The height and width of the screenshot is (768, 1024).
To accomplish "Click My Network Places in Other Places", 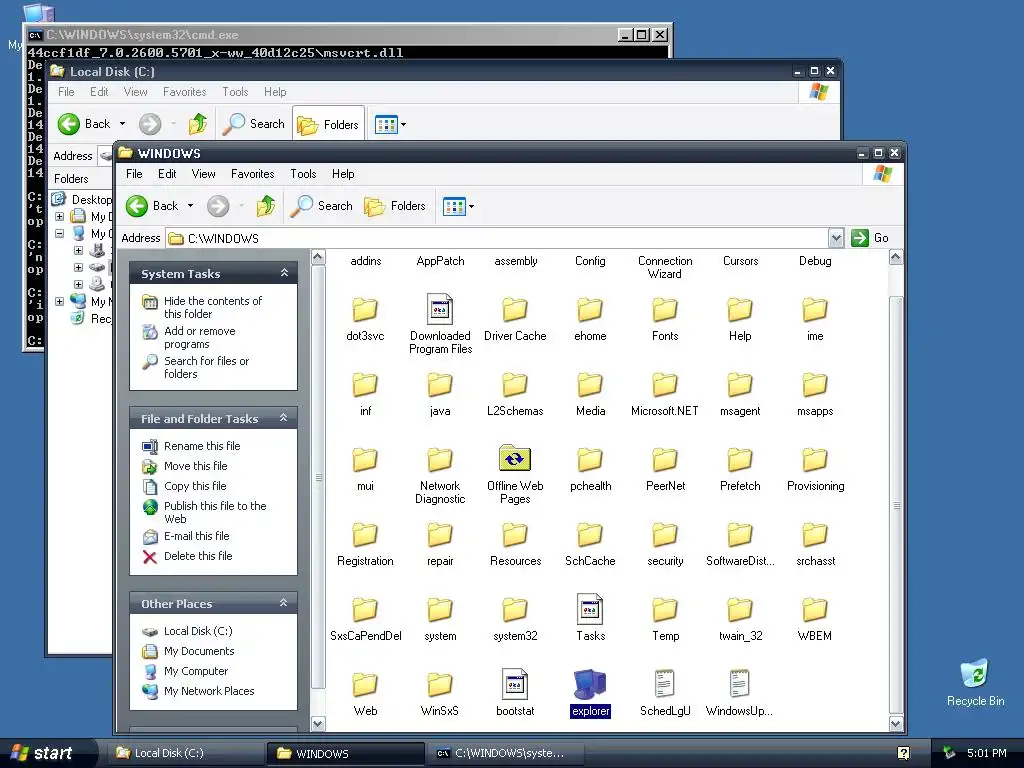I will (x=209, y=691).
